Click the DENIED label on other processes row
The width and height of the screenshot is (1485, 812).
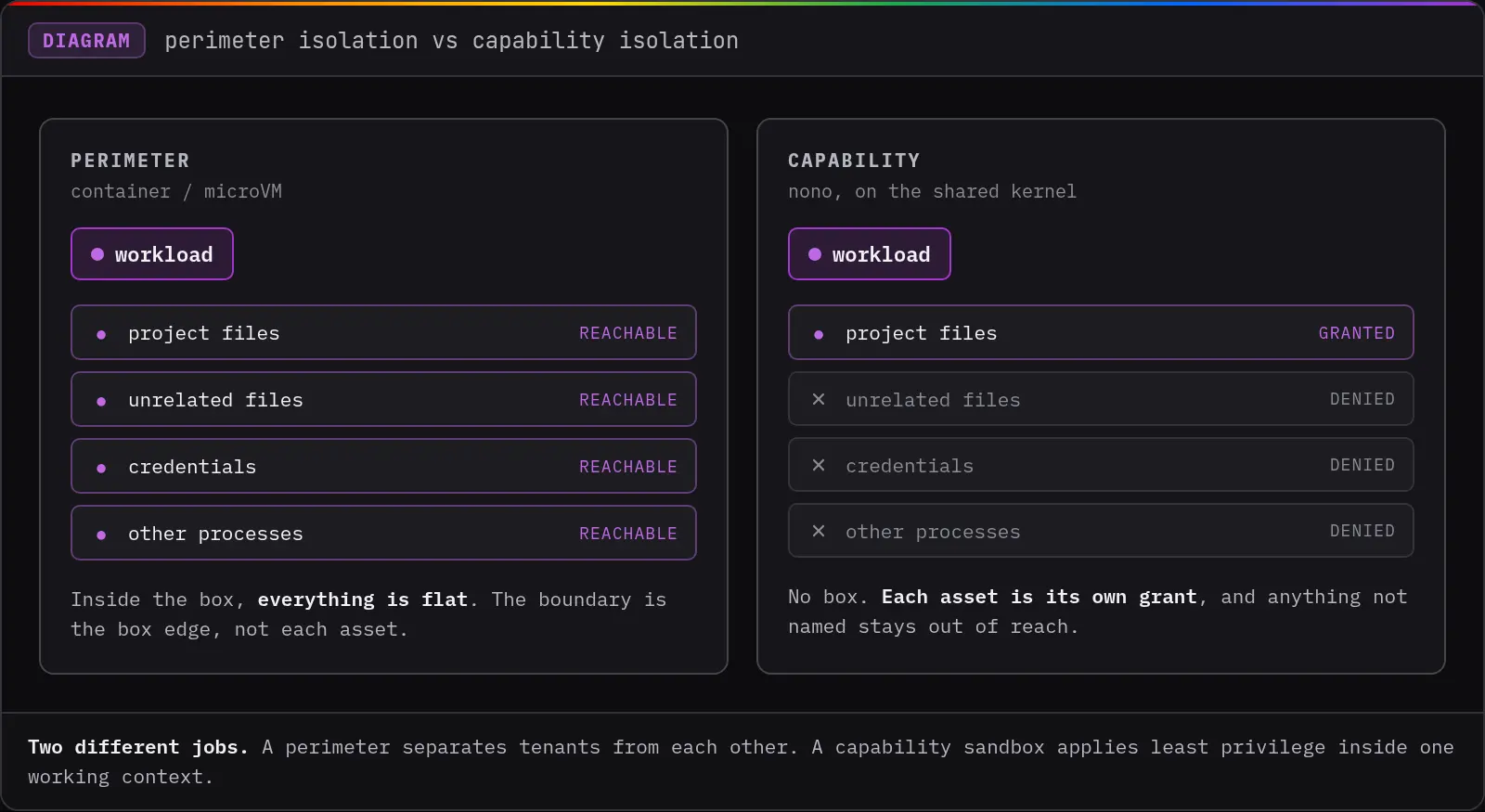coord(1362,531)
